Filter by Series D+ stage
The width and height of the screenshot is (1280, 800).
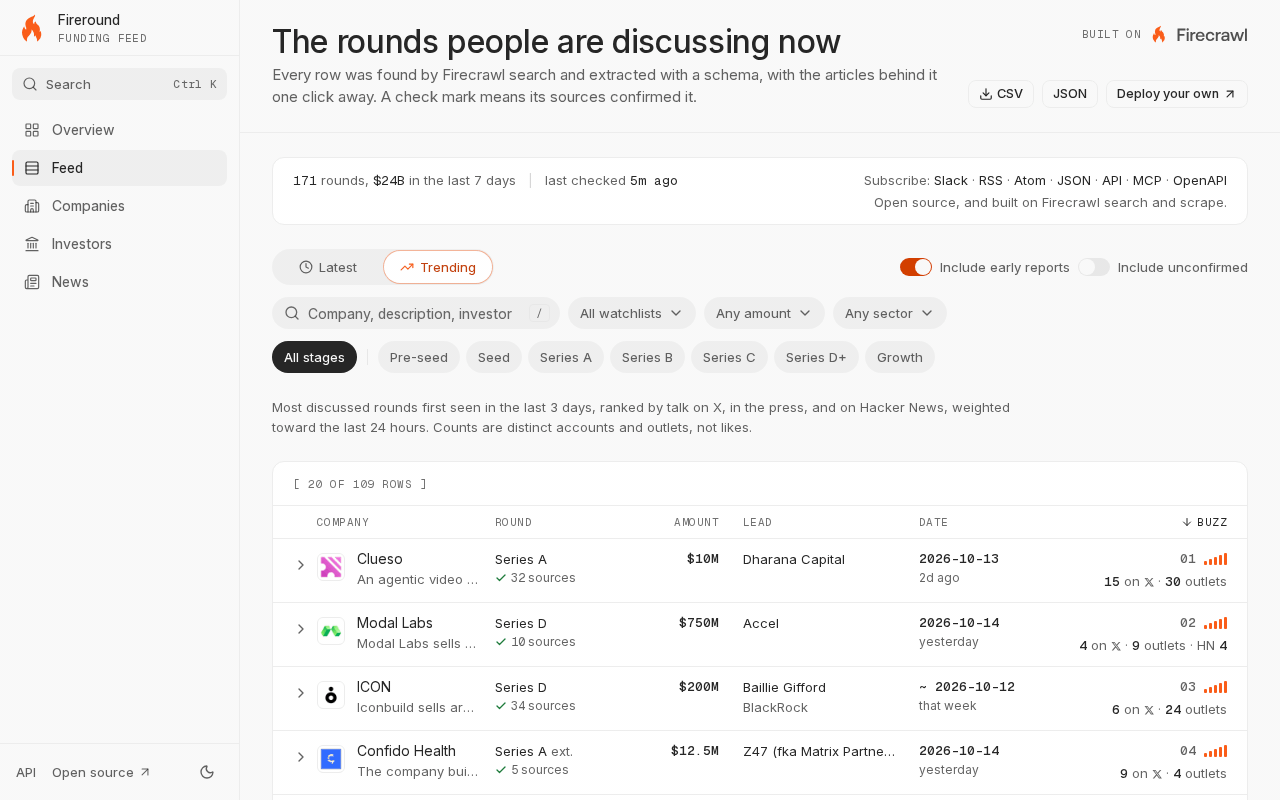point(816,357)
